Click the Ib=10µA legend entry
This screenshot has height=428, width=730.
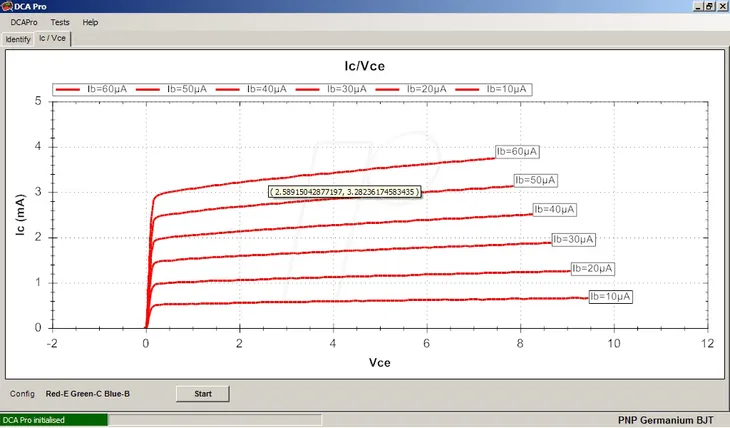pos(491,89)
